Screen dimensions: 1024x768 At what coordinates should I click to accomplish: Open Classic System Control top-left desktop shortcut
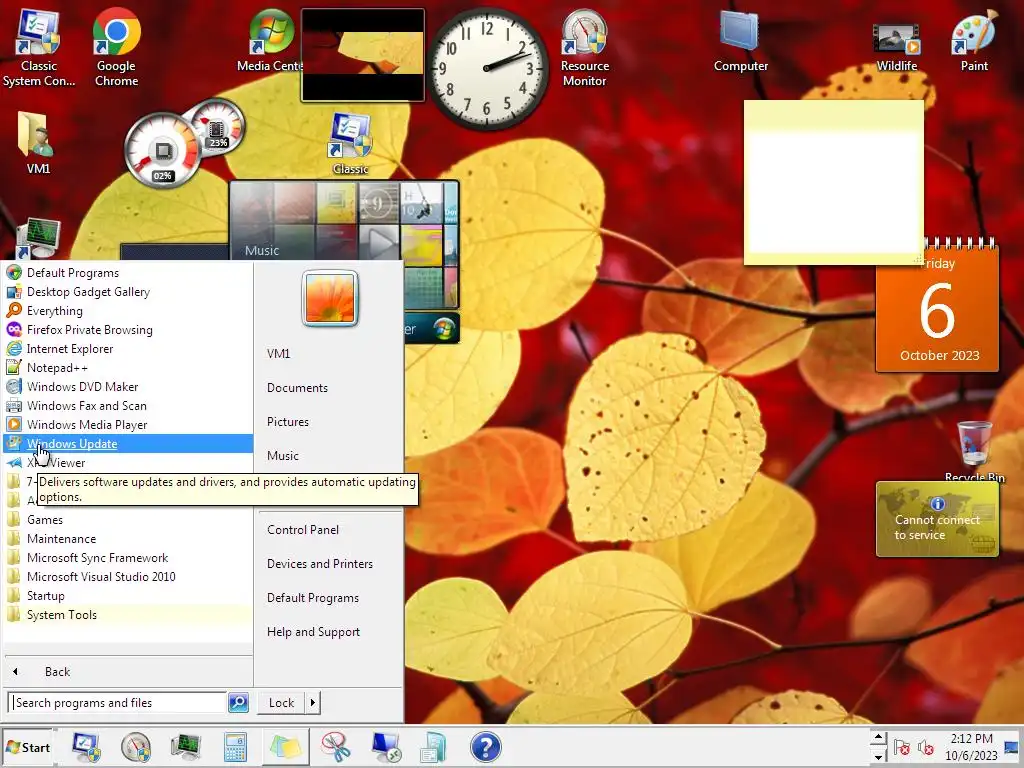[39, 47]
